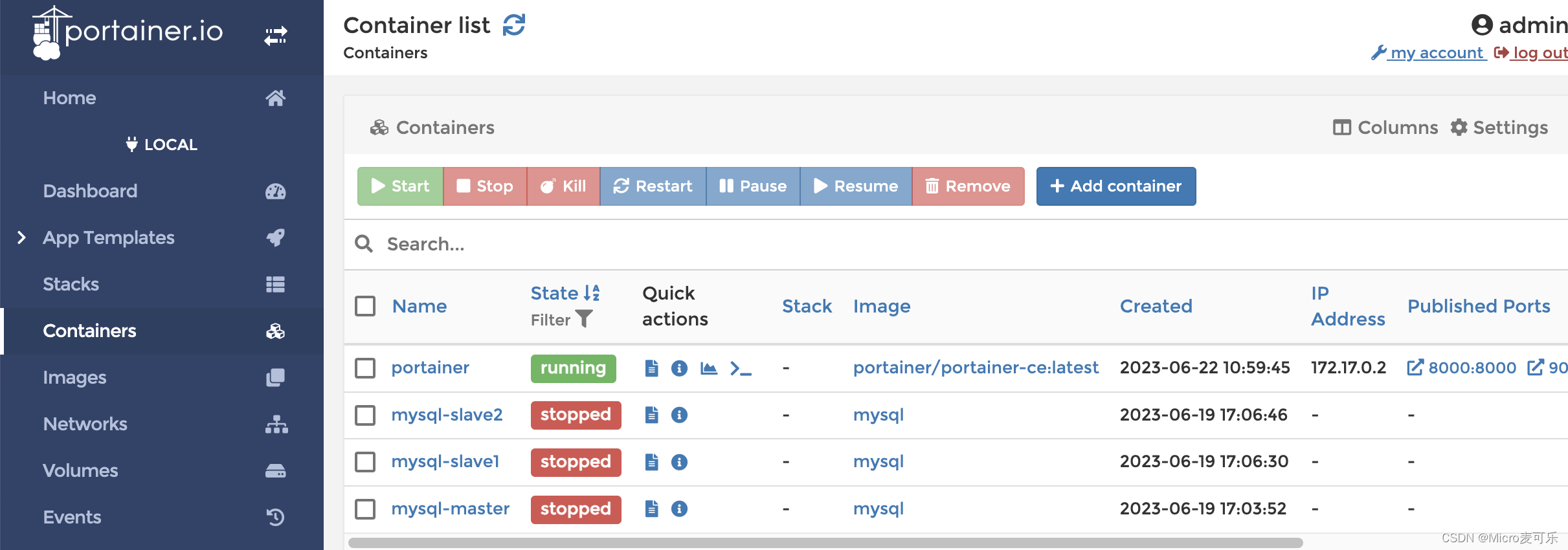Click the Restart button
This screenshot has width=1568, height=550.
click(653, 186)
